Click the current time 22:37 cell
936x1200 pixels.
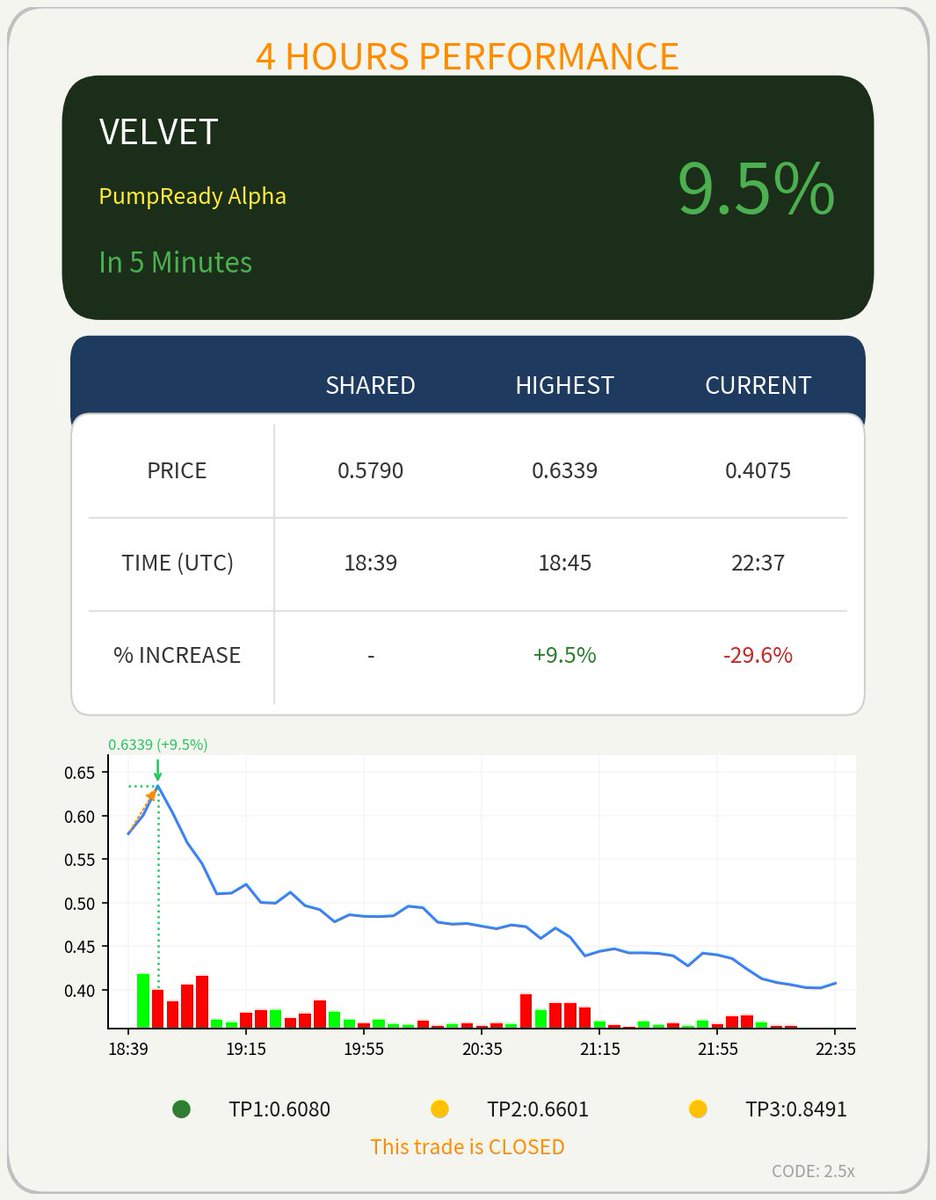(x=758, y=563)
